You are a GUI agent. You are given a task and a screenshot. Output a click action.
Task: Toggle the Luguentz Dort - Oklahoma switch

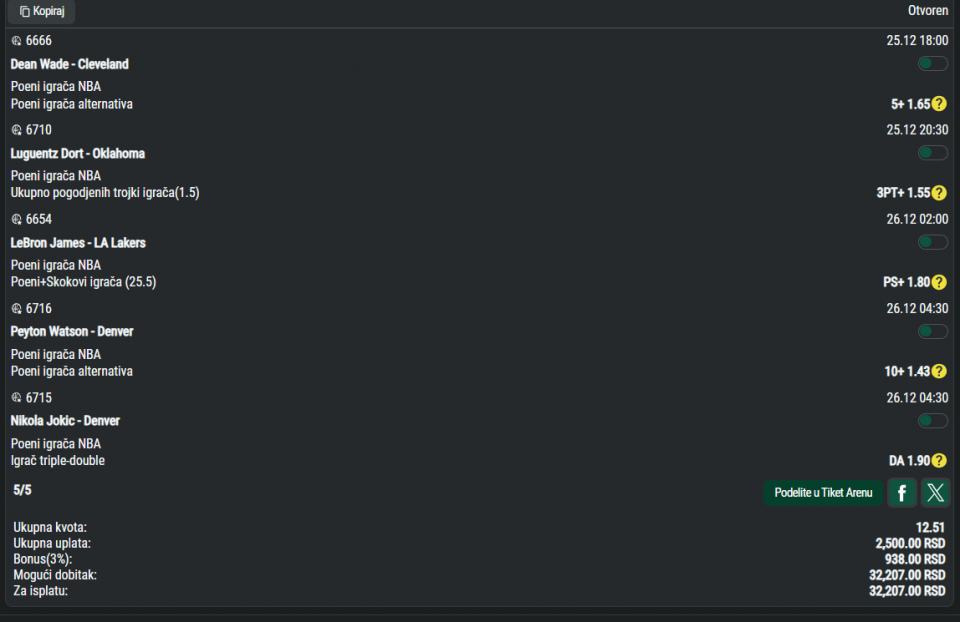coord(933,153)
